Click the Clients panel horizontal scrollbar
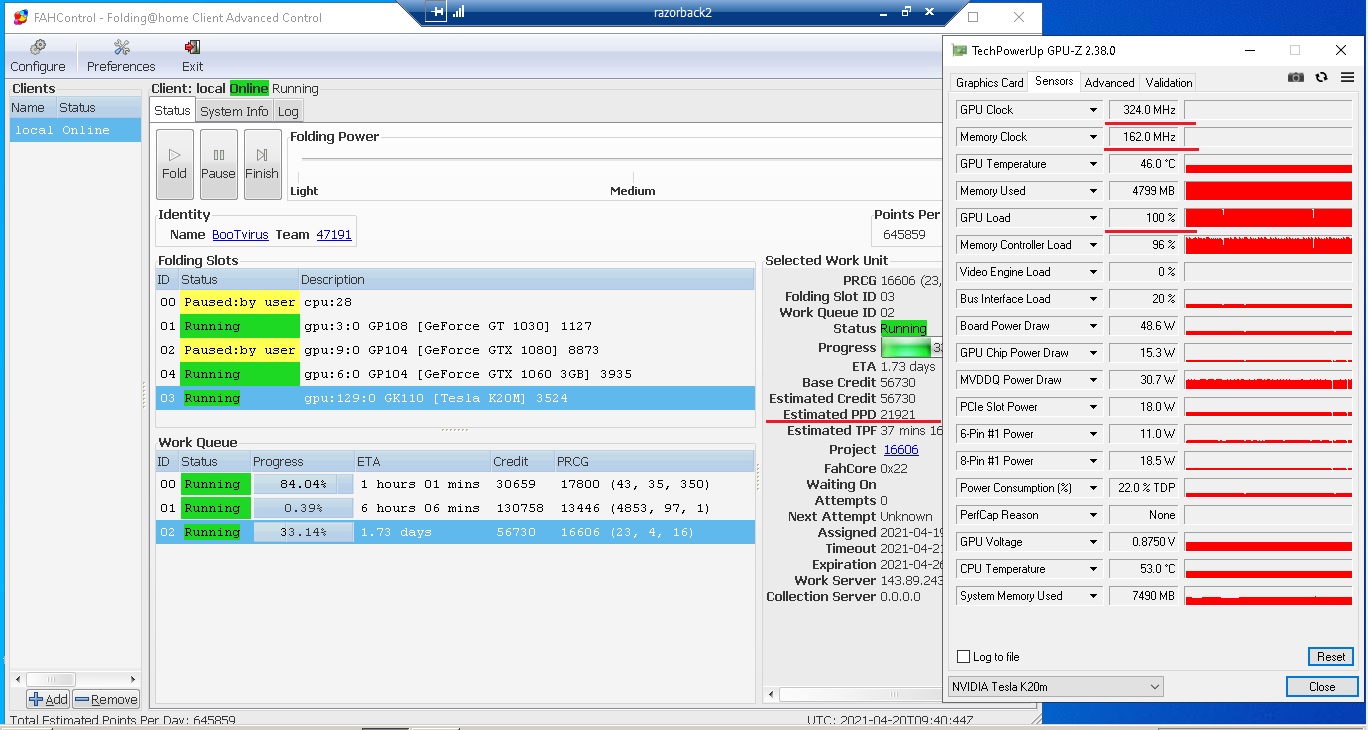Screen dimensions: 1368x730 75,680
